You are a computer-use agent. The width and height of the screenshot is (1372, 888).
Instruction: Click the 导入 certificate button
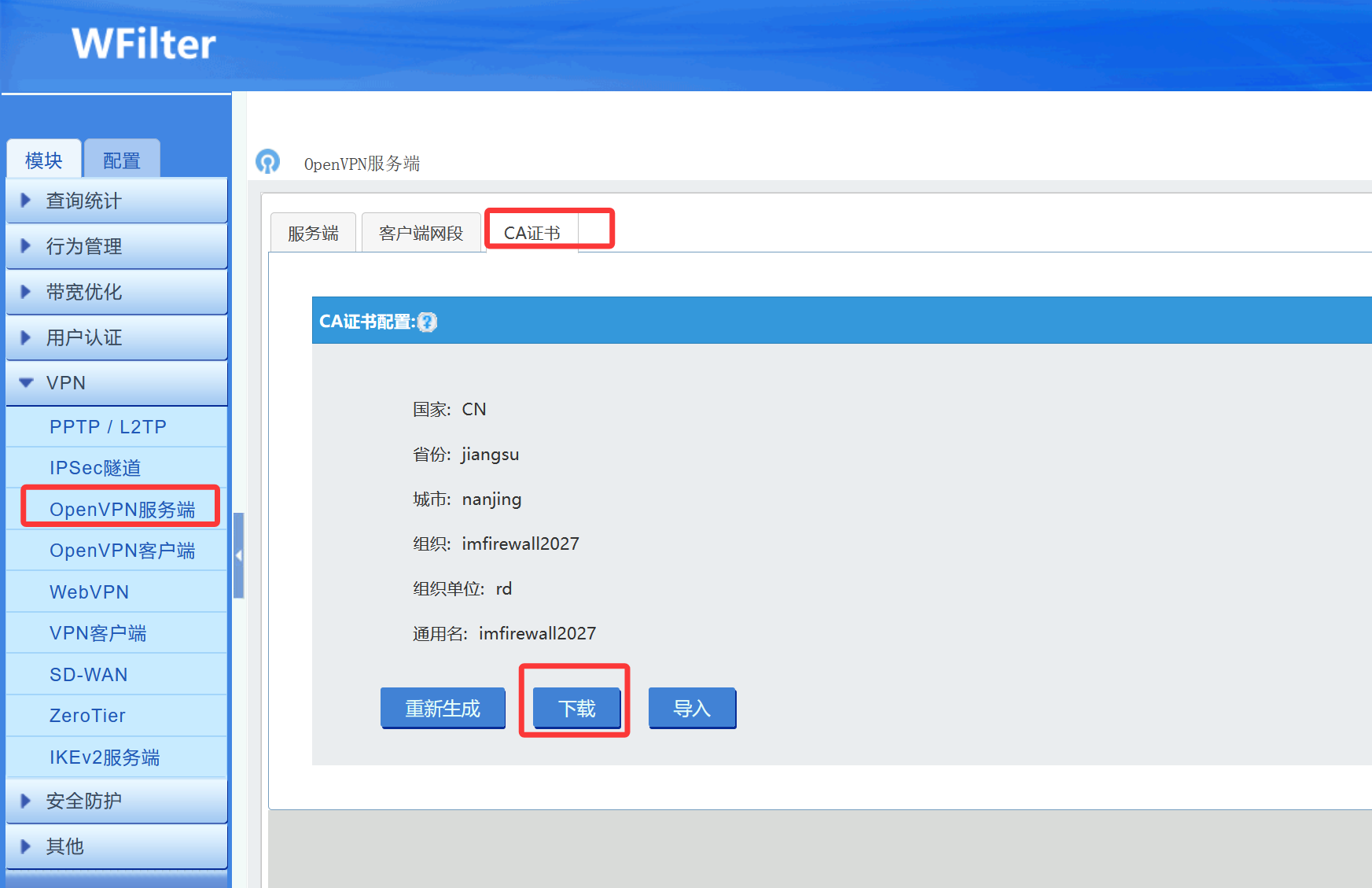pyautogui.click(x=692, y=708)
